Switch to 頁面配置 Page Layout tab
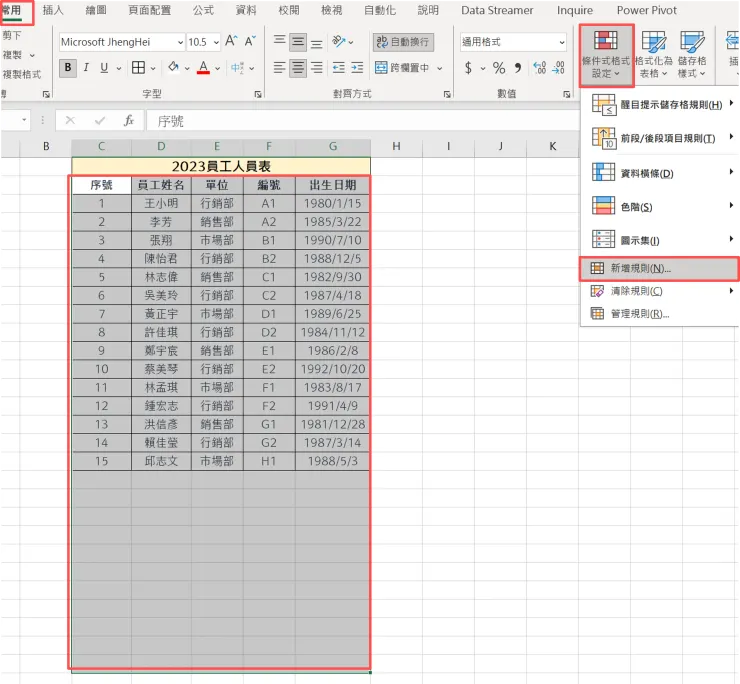 (x=150, y=10)
